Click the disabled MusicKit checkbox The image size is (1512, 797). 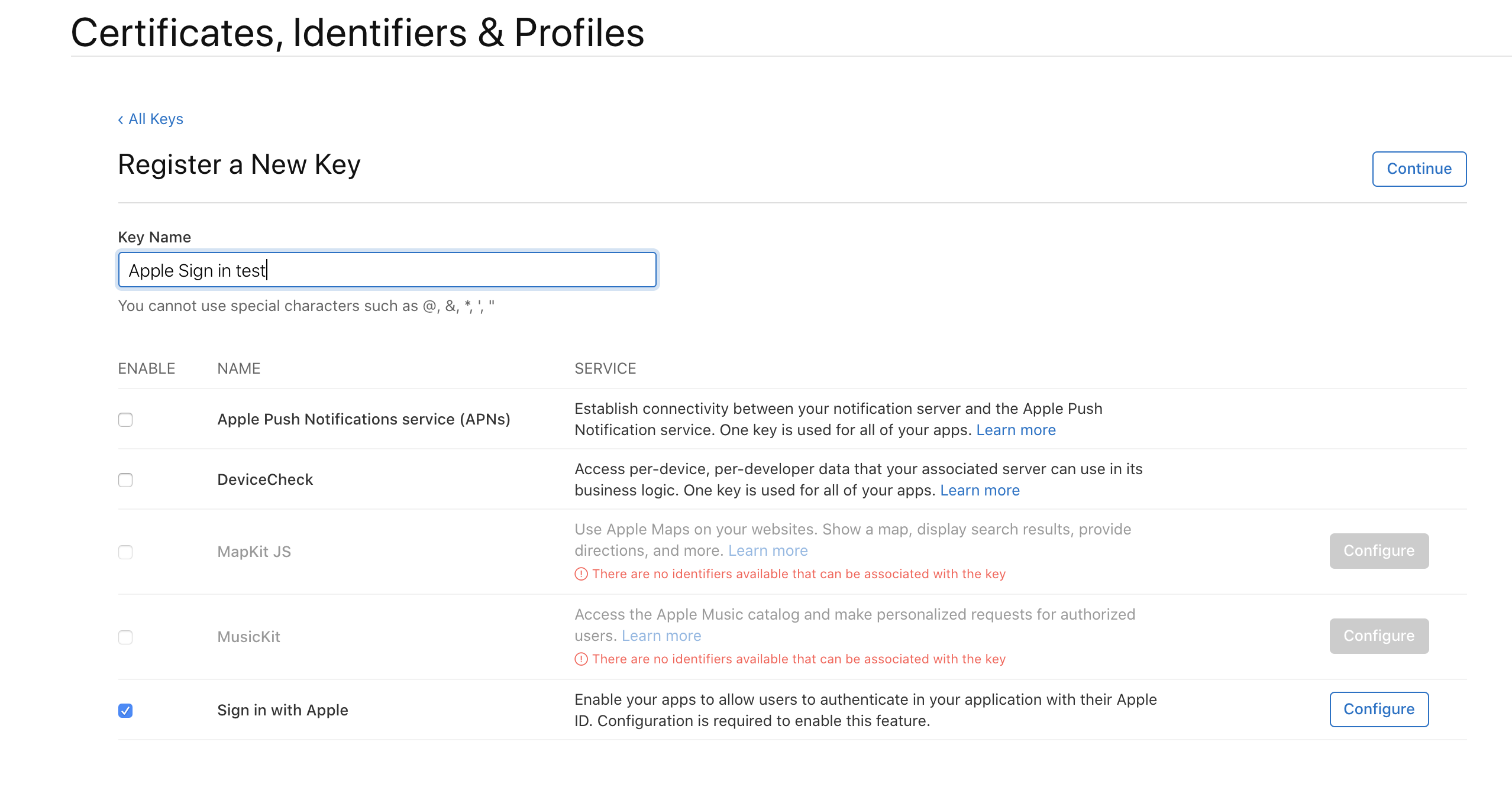pyautogui.click(x=125, y=637)
